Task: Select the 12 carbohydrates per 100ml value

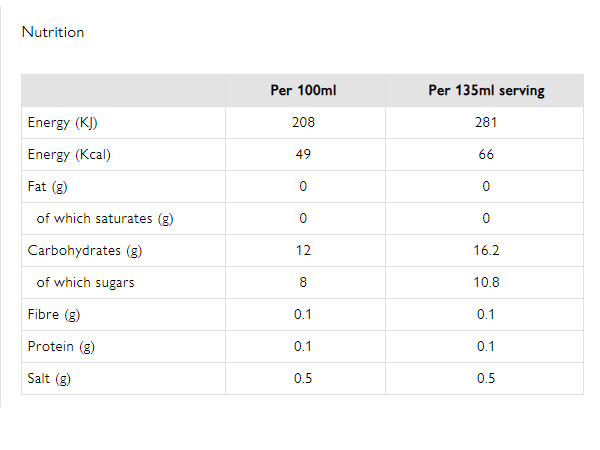Action: click(303, 251)
